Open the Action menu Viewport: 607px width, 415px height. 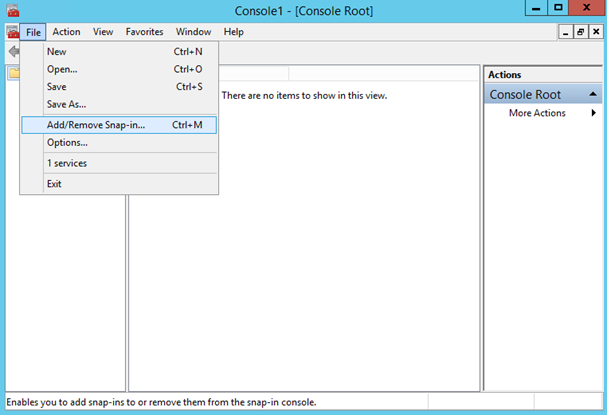coord(66,32)
